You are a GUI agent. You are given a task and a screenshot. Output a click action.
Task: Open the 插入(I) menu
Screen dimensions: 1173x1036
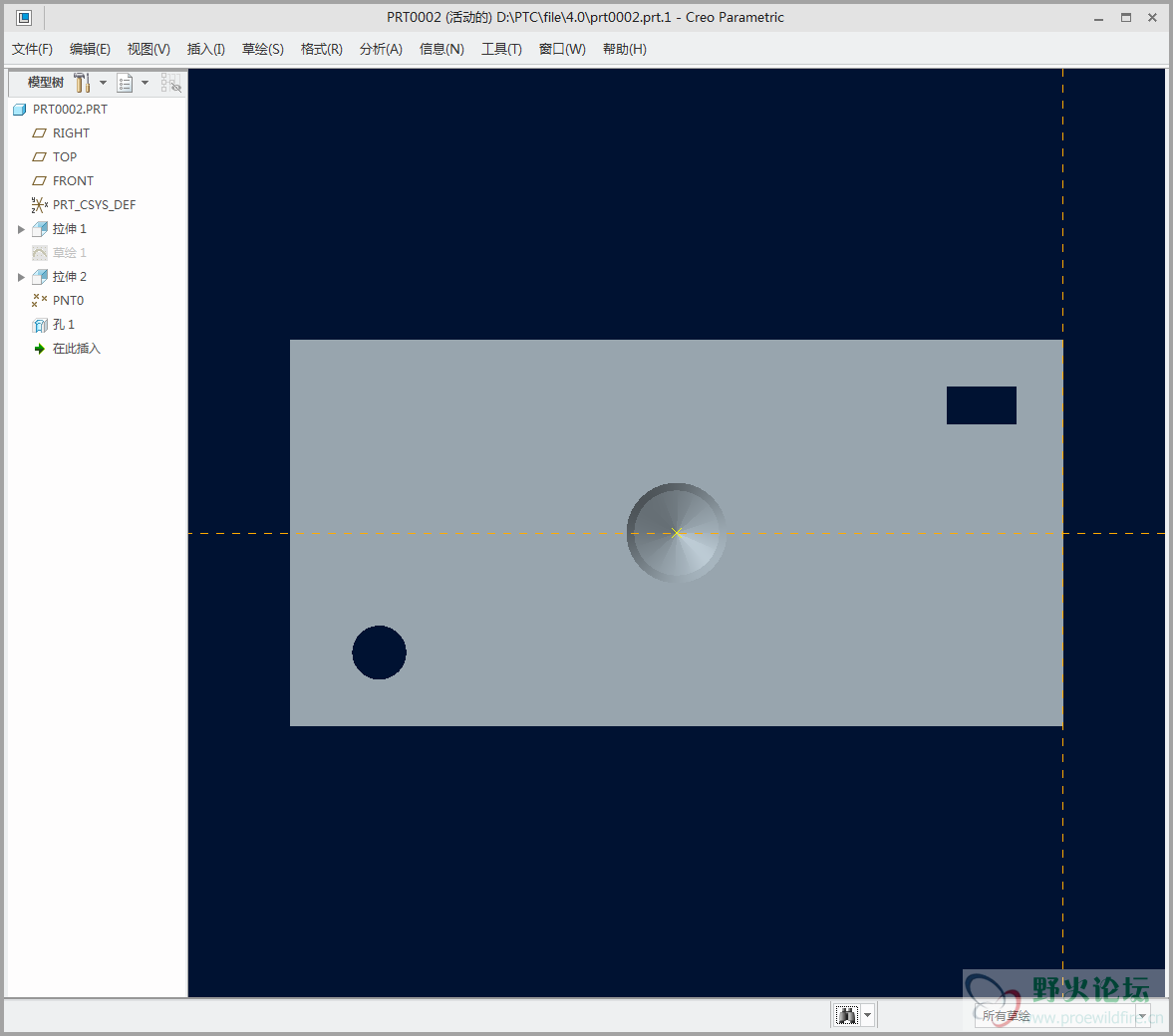205,50
